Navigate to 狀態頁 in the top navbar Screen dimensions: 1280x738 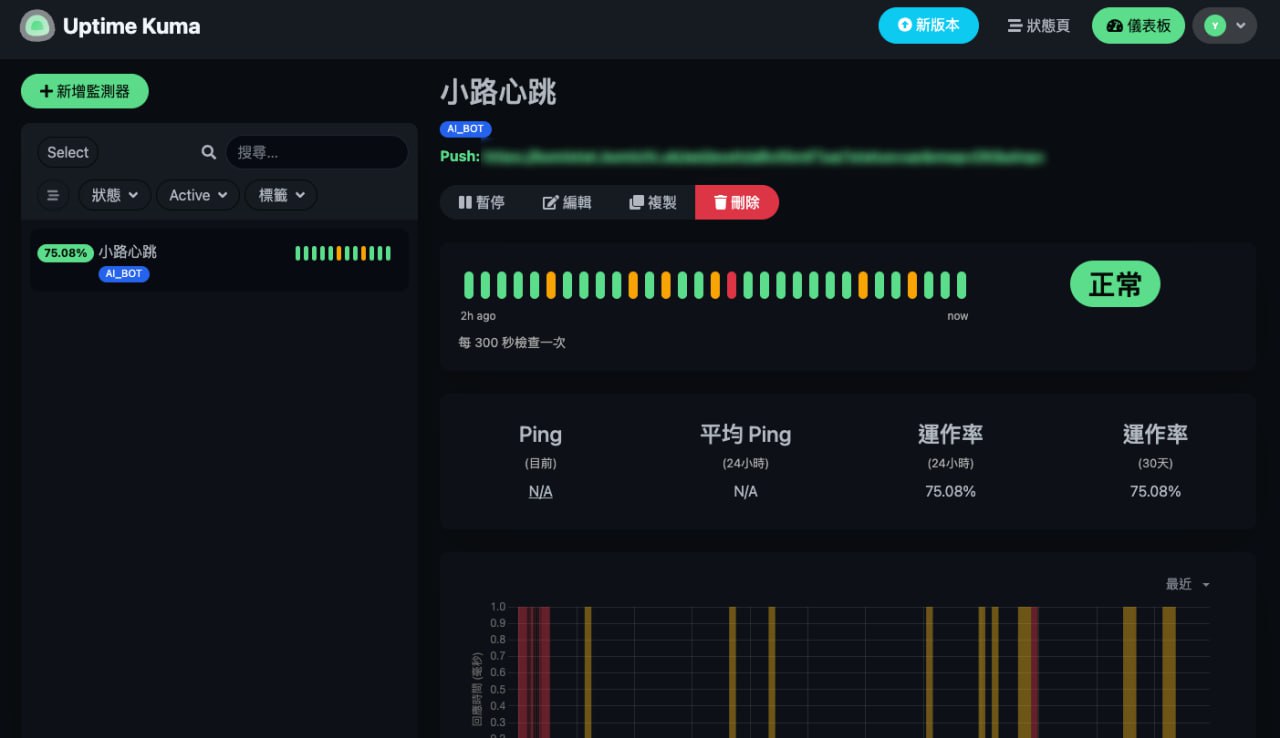click(x=1037, y=26)
